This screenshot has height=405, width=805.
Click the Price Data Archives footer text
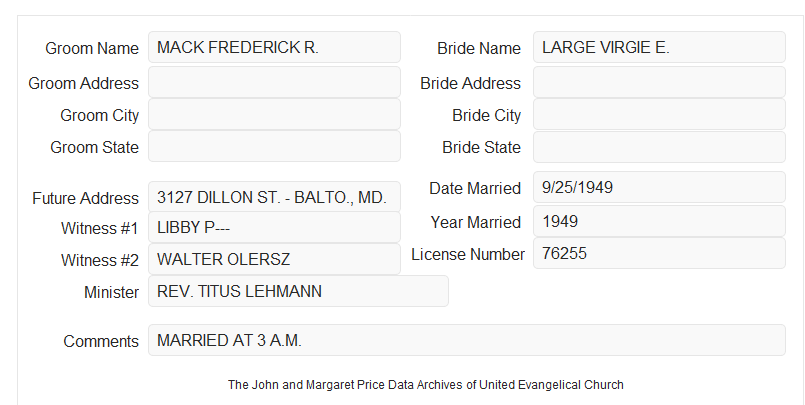[426, 385]
